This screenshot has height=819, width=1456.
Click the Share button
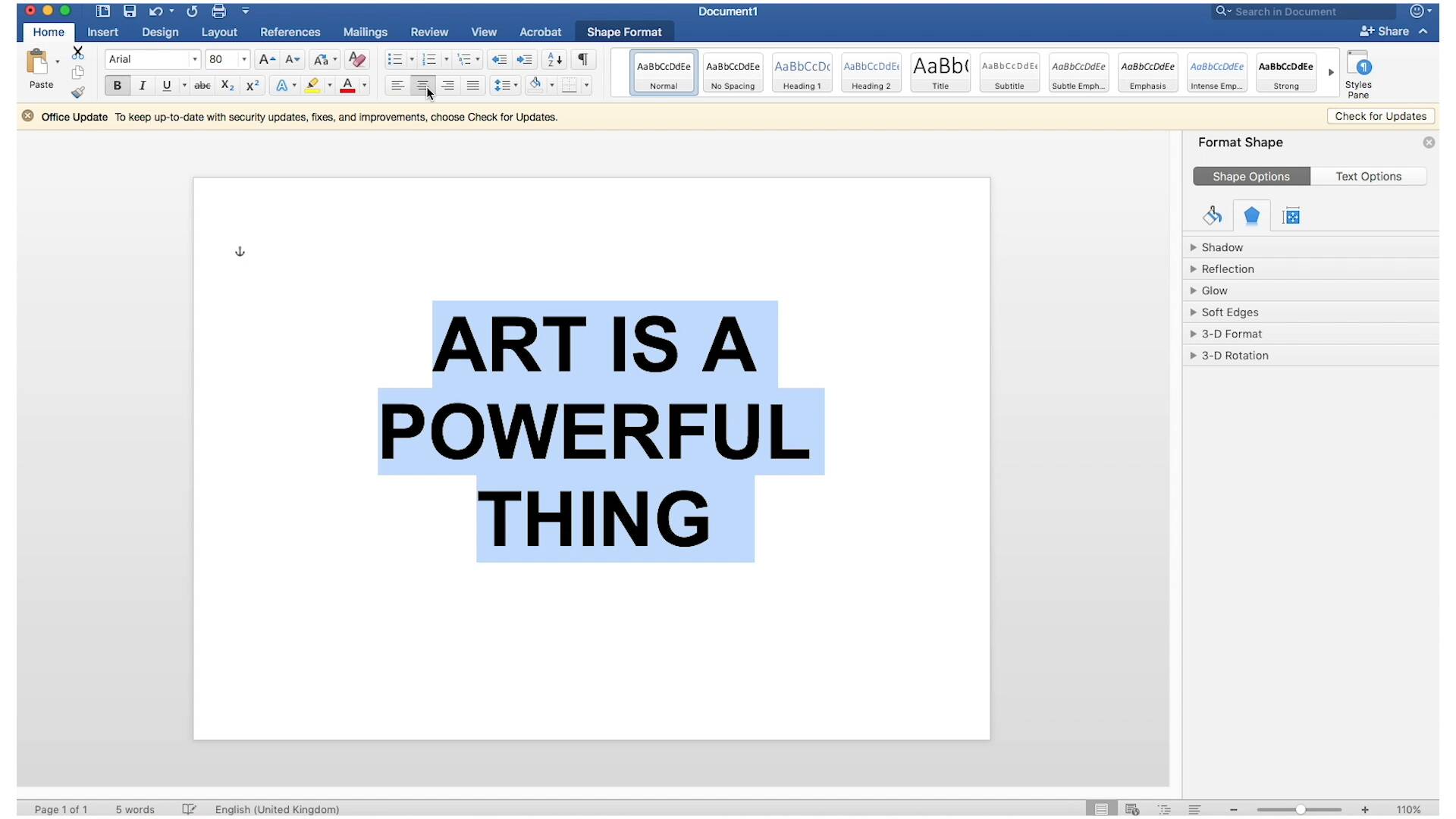tap(1385, 31)
